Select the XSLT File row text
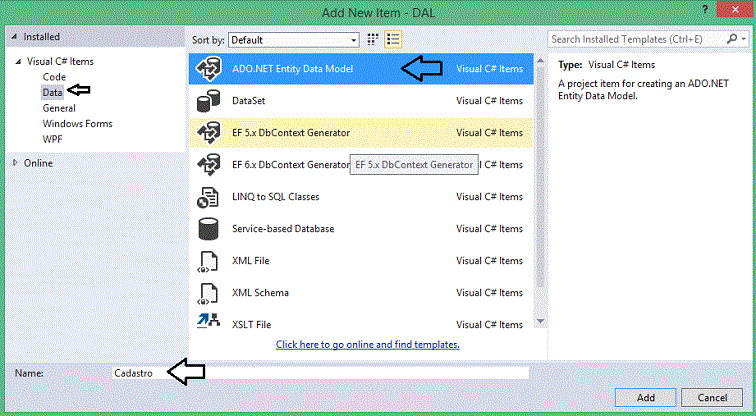The height and width of the screenshot is (416, 756). (x=251, y=324)
